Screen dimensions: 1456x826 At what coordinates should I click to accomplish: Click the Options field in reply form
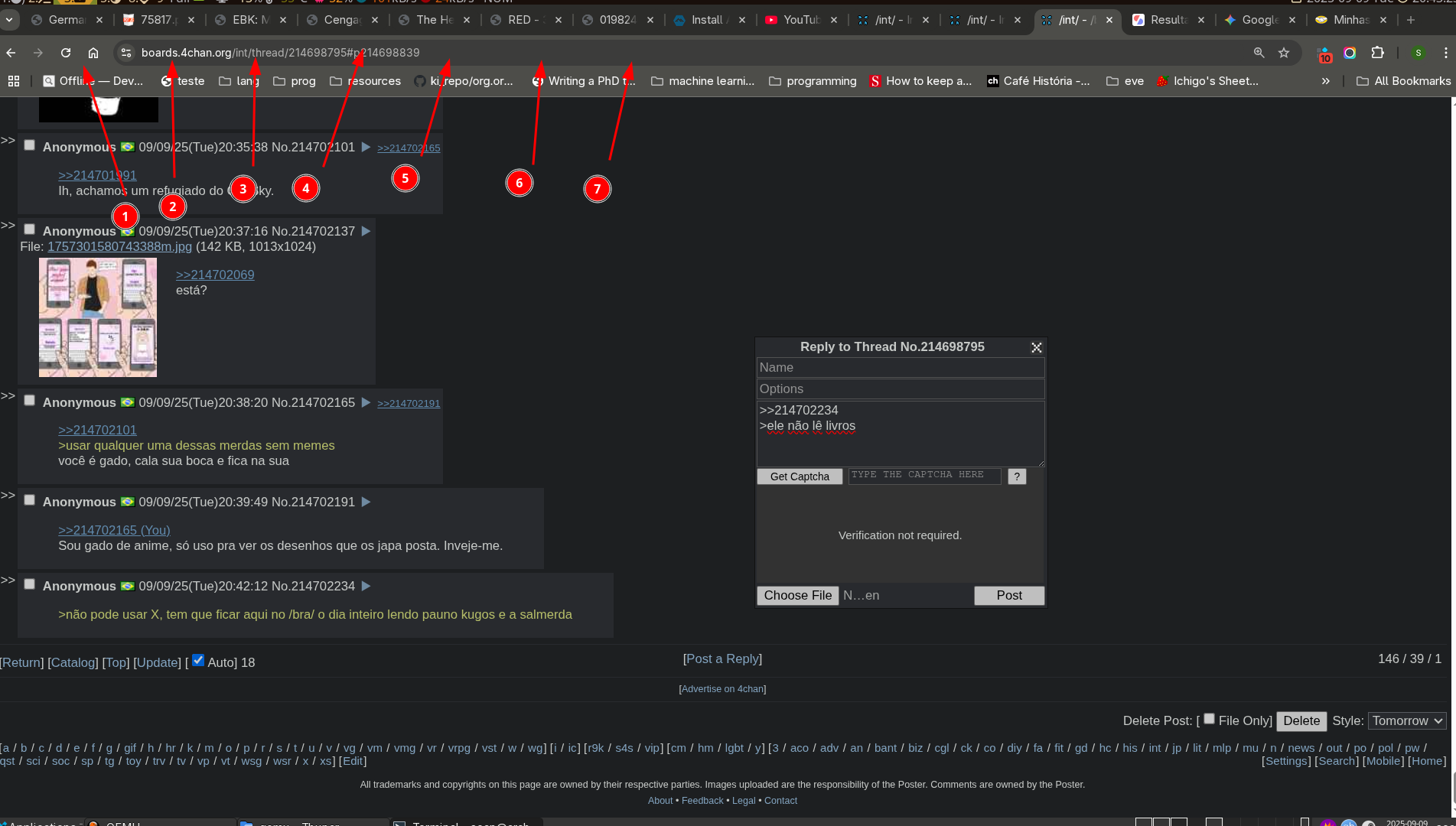901,389
